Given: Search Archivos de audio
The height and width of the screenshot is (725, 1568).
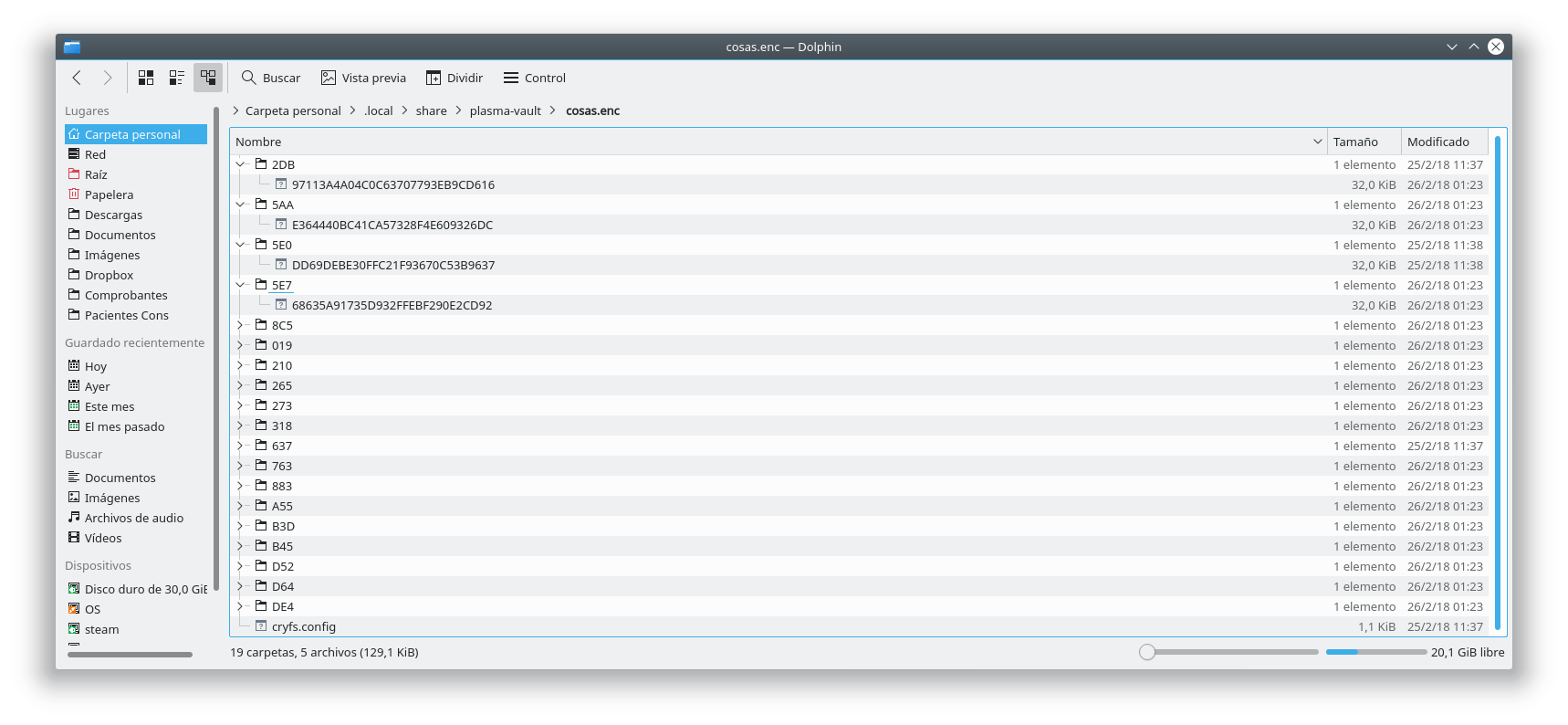Looking at the screenshot, I should coord(136,518).
